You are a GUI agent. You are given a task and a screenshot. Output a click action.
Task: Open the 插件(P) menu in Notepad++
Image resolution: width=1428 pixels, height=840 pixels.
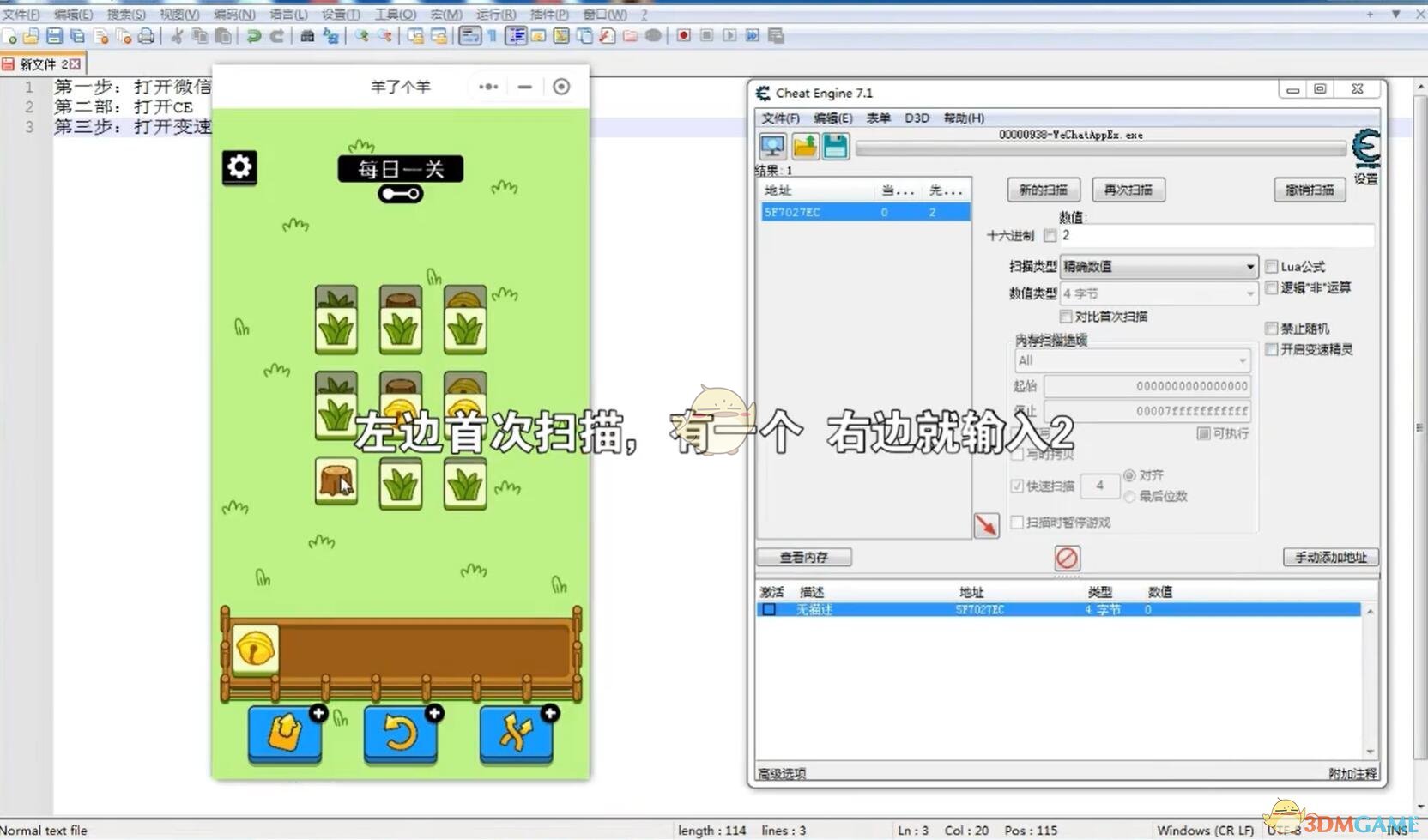(x=549, y=15)
